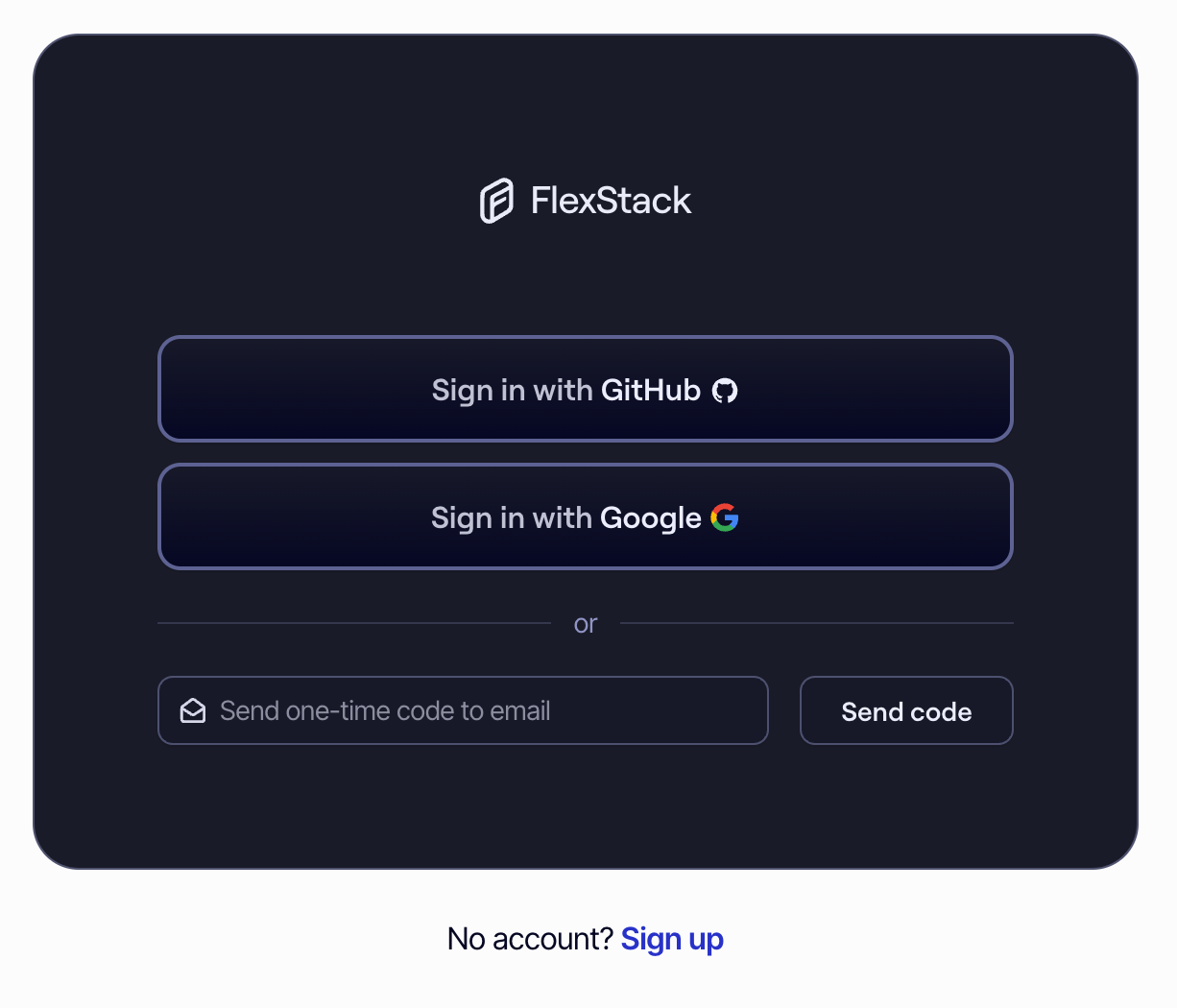Click the FlexStack brand mark beside the title
This screenshot has height=1008, width=1177.
(x=495, y=201)
